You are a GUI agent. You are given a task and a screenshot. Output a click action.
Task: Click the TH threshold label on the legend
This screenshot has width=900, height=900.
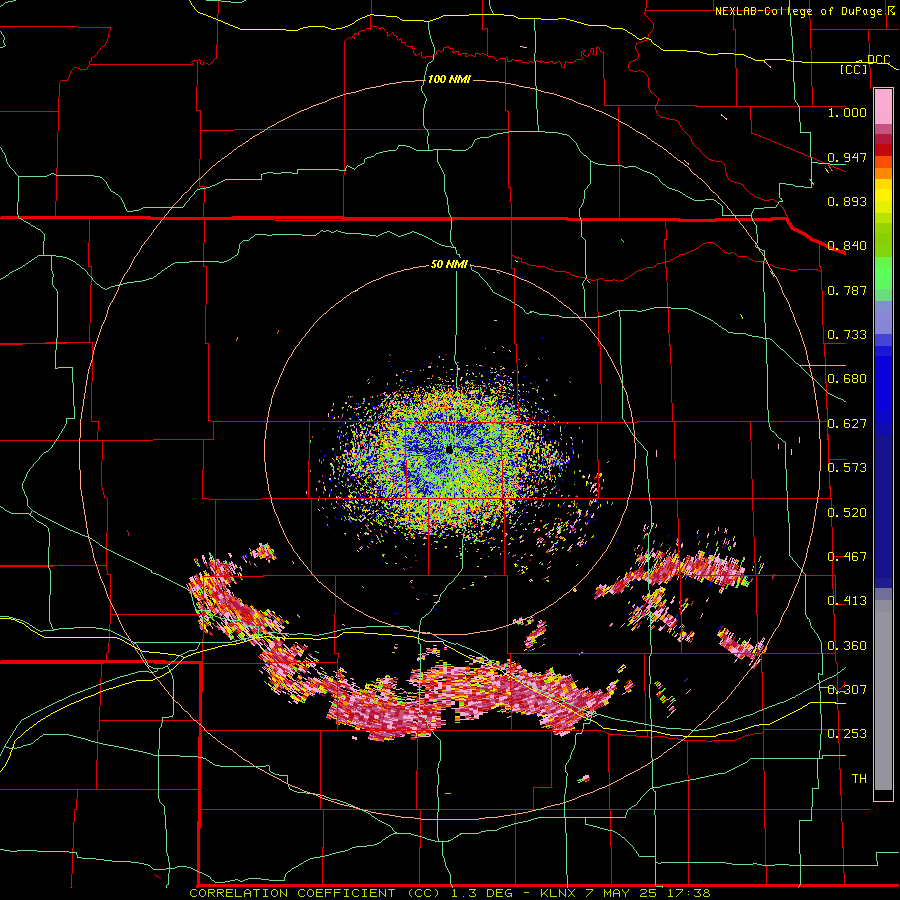pos(859,779)
